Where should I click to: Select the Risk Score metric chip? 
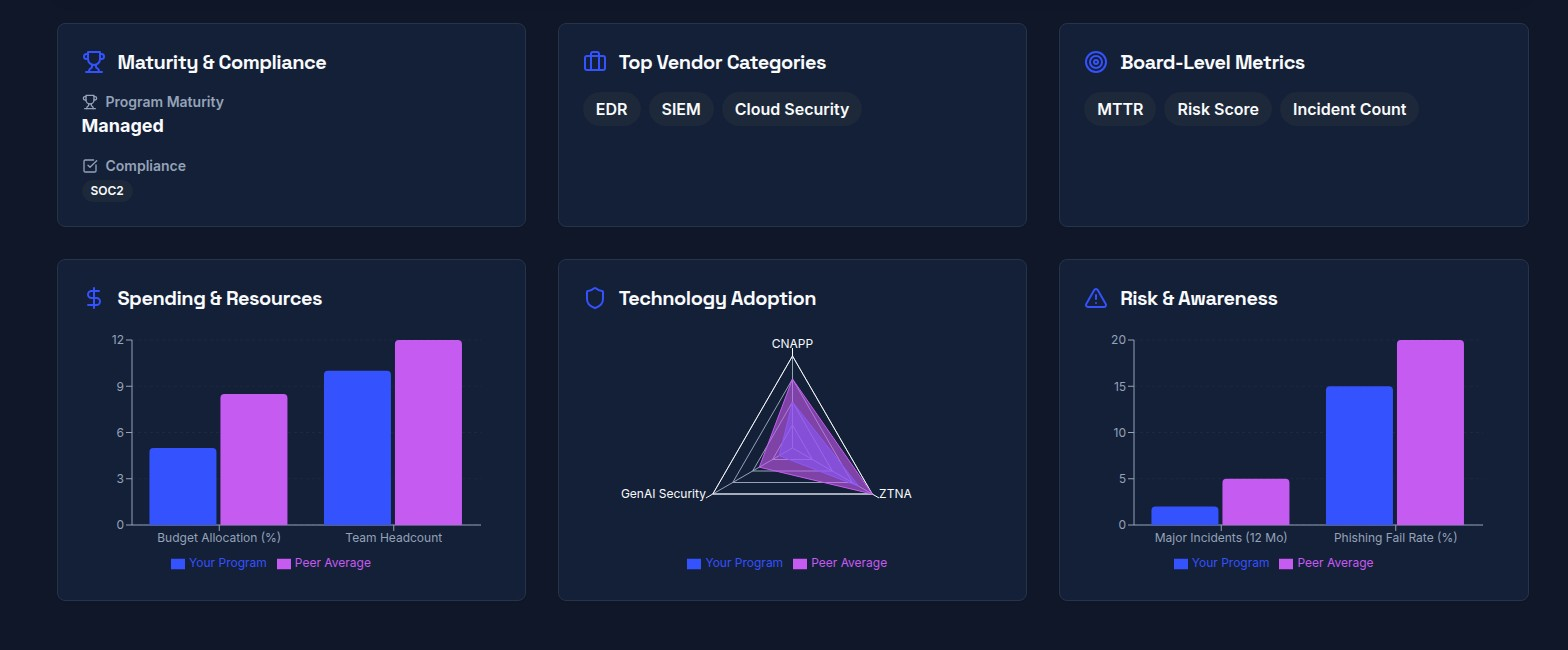[1217, 109]
